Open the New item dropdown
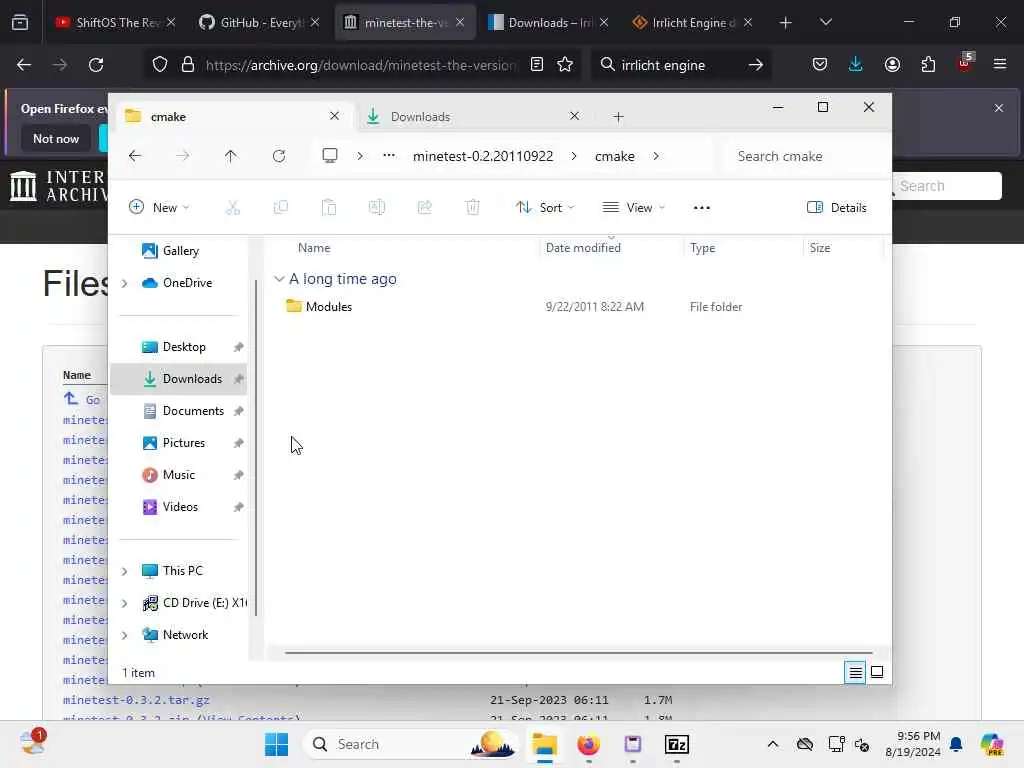1024x768 pixels. pyautogui.click(x=159, y=208)
